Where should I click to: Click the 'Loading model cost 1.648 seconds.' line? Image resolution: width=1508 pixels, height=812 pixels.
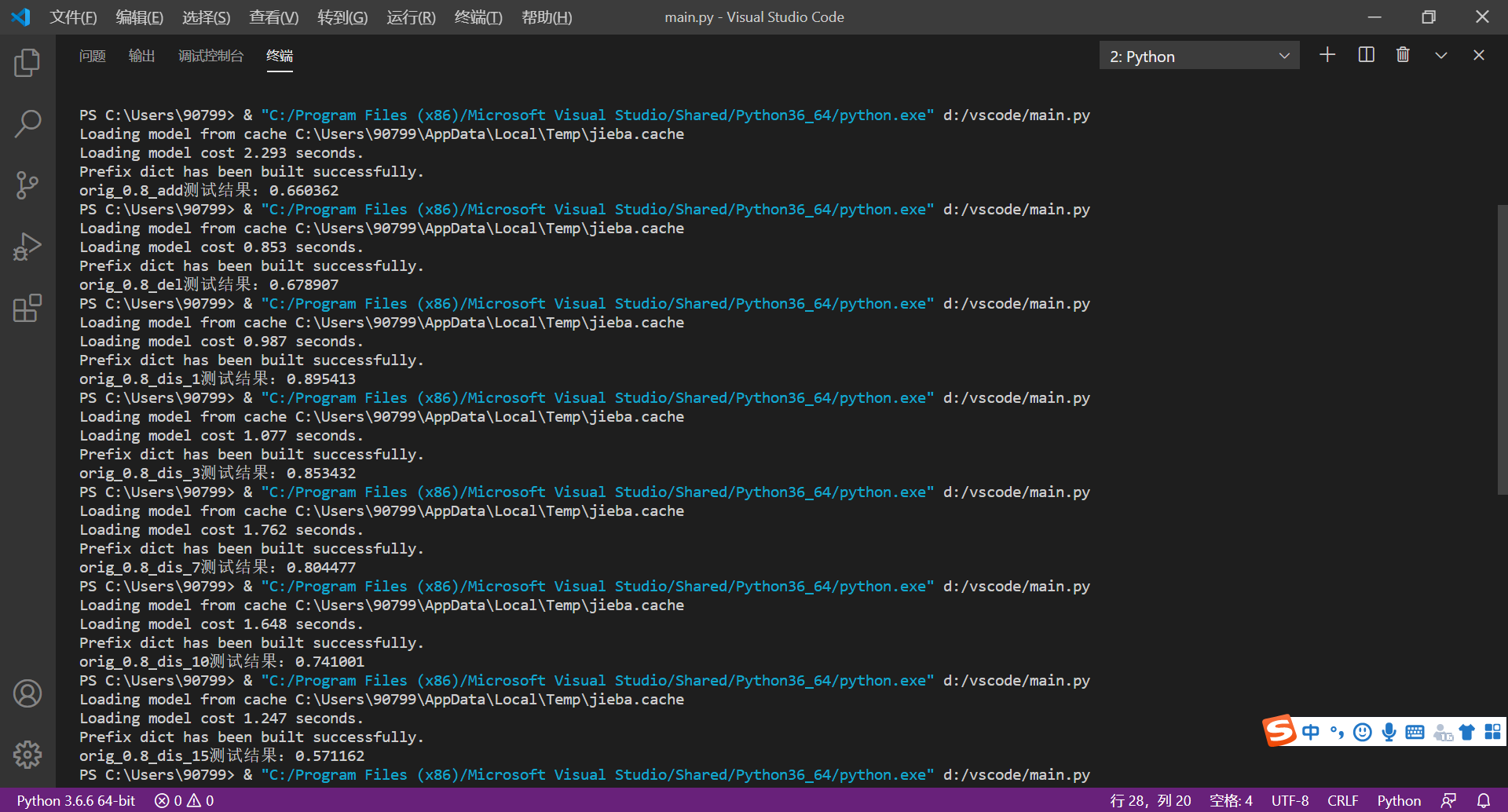(x=221, y=624)
